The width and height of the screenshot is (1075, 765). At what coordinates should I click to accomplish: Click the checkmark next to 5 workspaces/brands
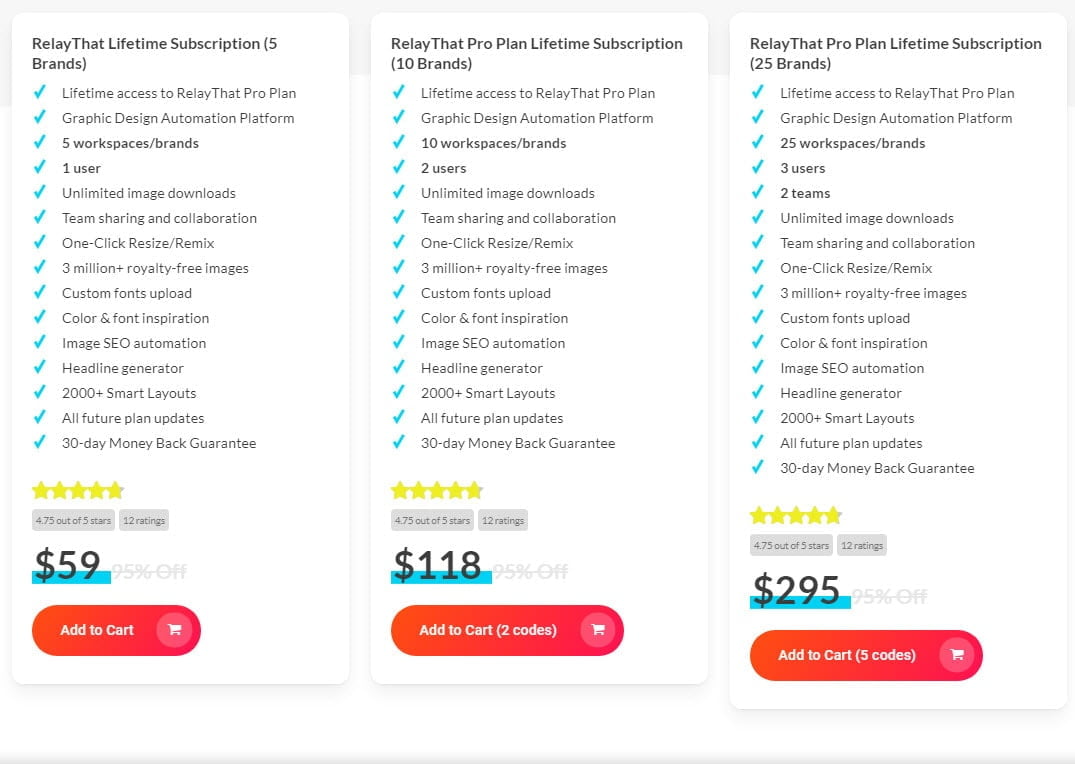(40, 143)
